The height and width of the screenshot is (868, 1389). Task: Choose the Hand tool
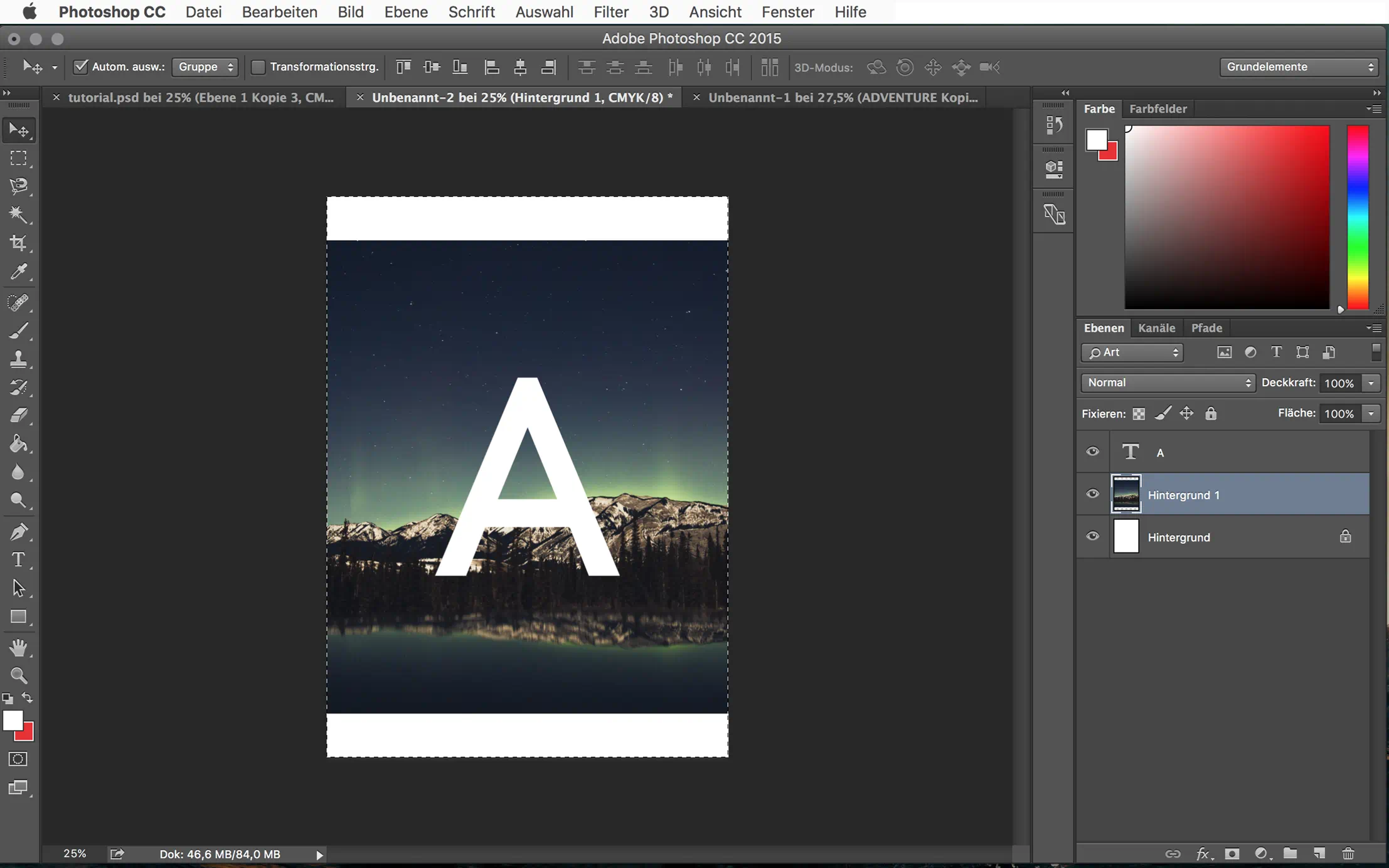[18, 647]
